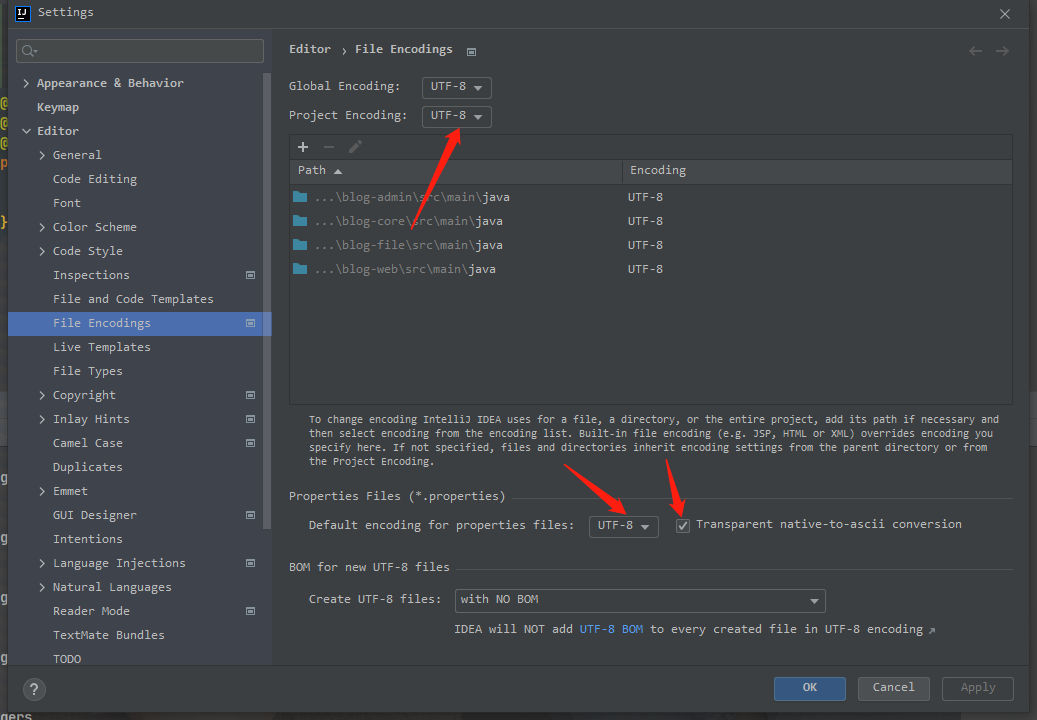Expand the Natural Languages node

point(42,587)
